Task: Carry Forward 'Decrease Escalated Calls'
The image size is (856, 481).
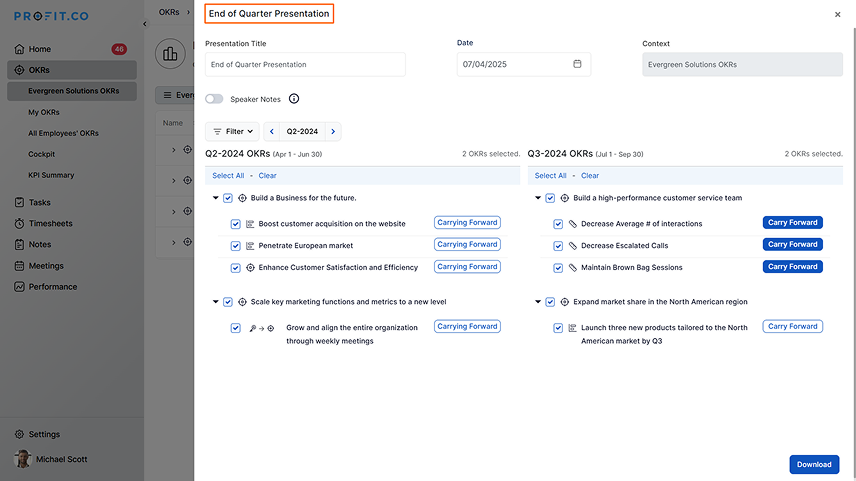Action: coord(793,245)
